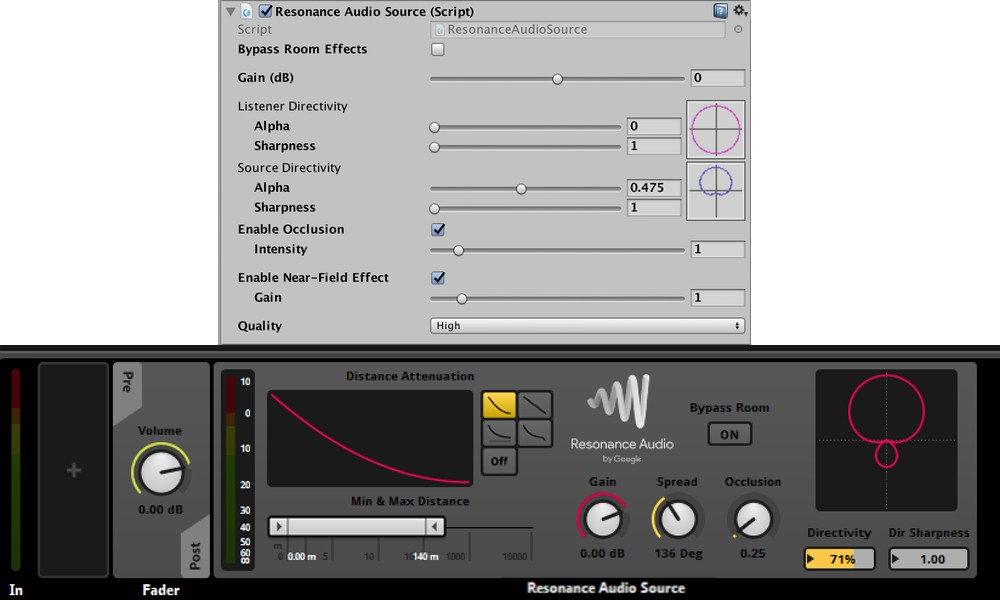Select the bottom-left attenuation curve with underline
Image resolution: width=1000 pixels, height=600 pixels.
point(498,432)
